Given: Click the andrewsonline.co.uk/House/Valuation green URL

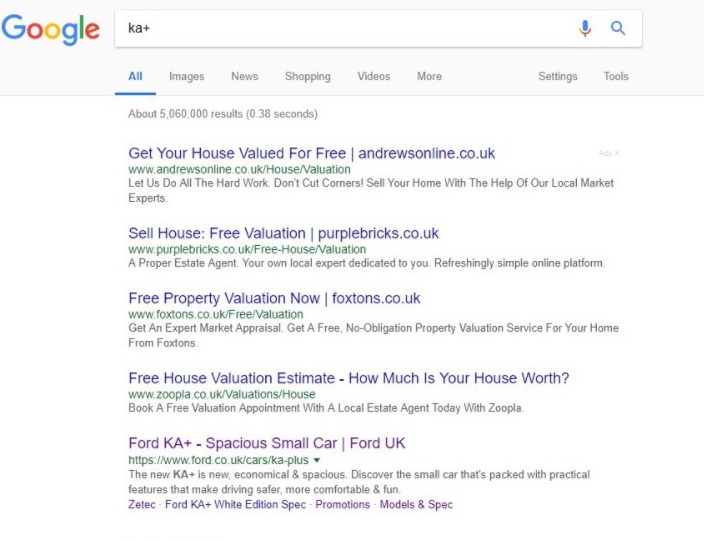Looking at the screenshot, I should pyautogui.click(x=239, y=169).
